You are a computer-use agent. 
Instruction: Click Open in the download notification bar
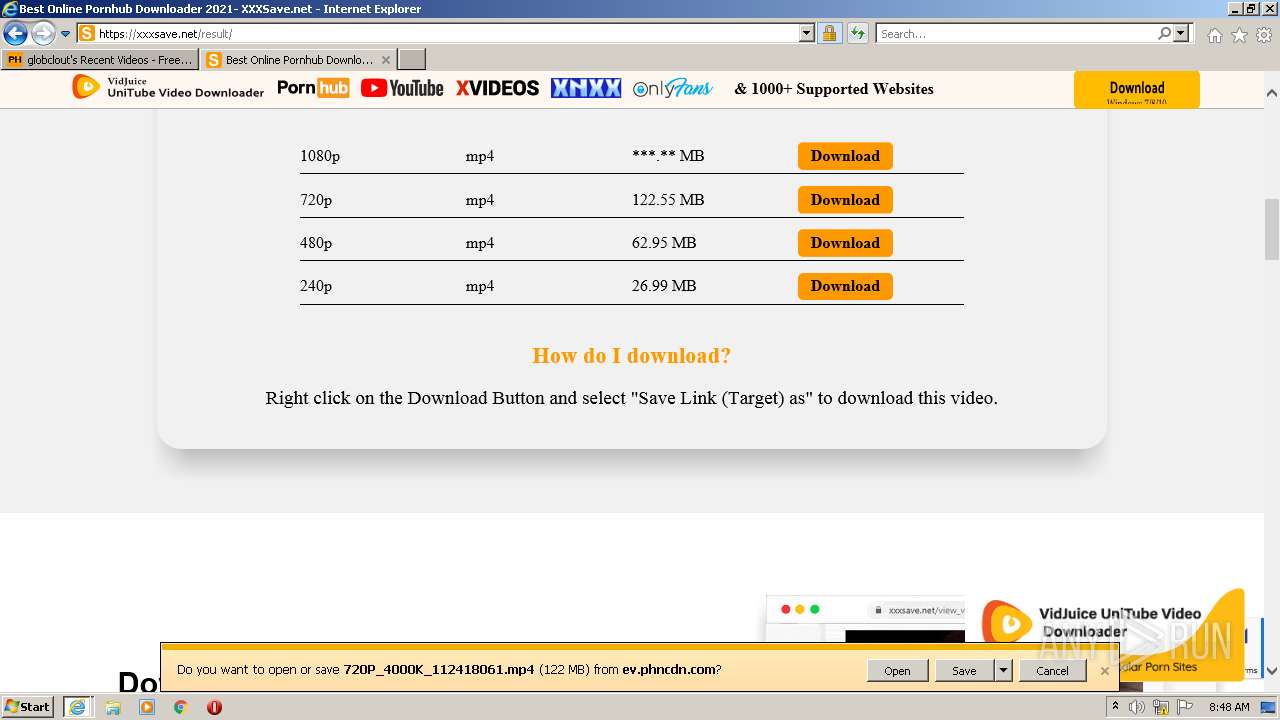(897, 671)
